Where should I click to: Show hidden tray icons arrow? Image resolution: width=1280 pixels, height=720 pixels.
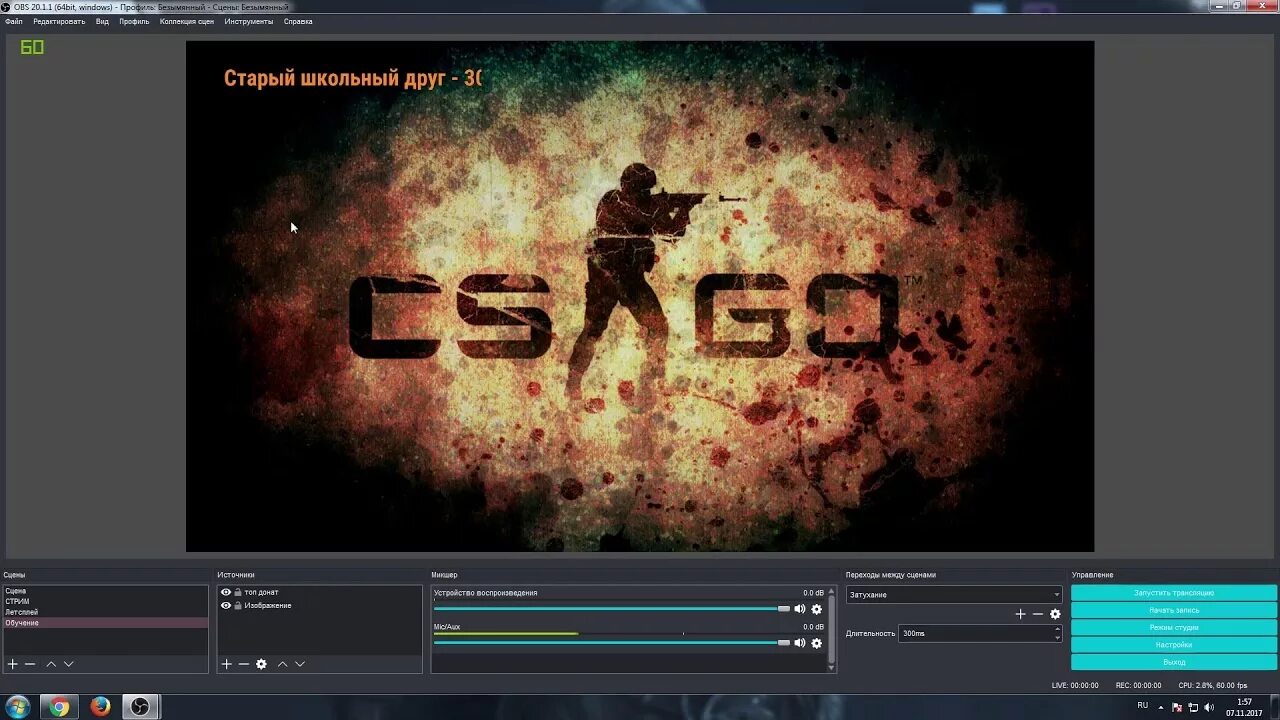(1161, 707)
